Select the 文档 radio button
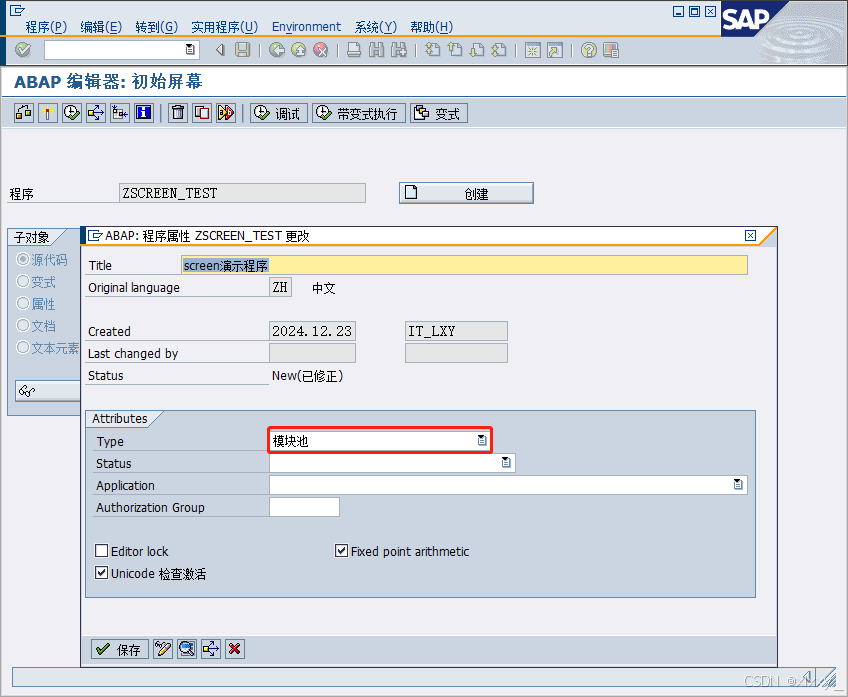 pyautogui.click(x=23, y=326)
